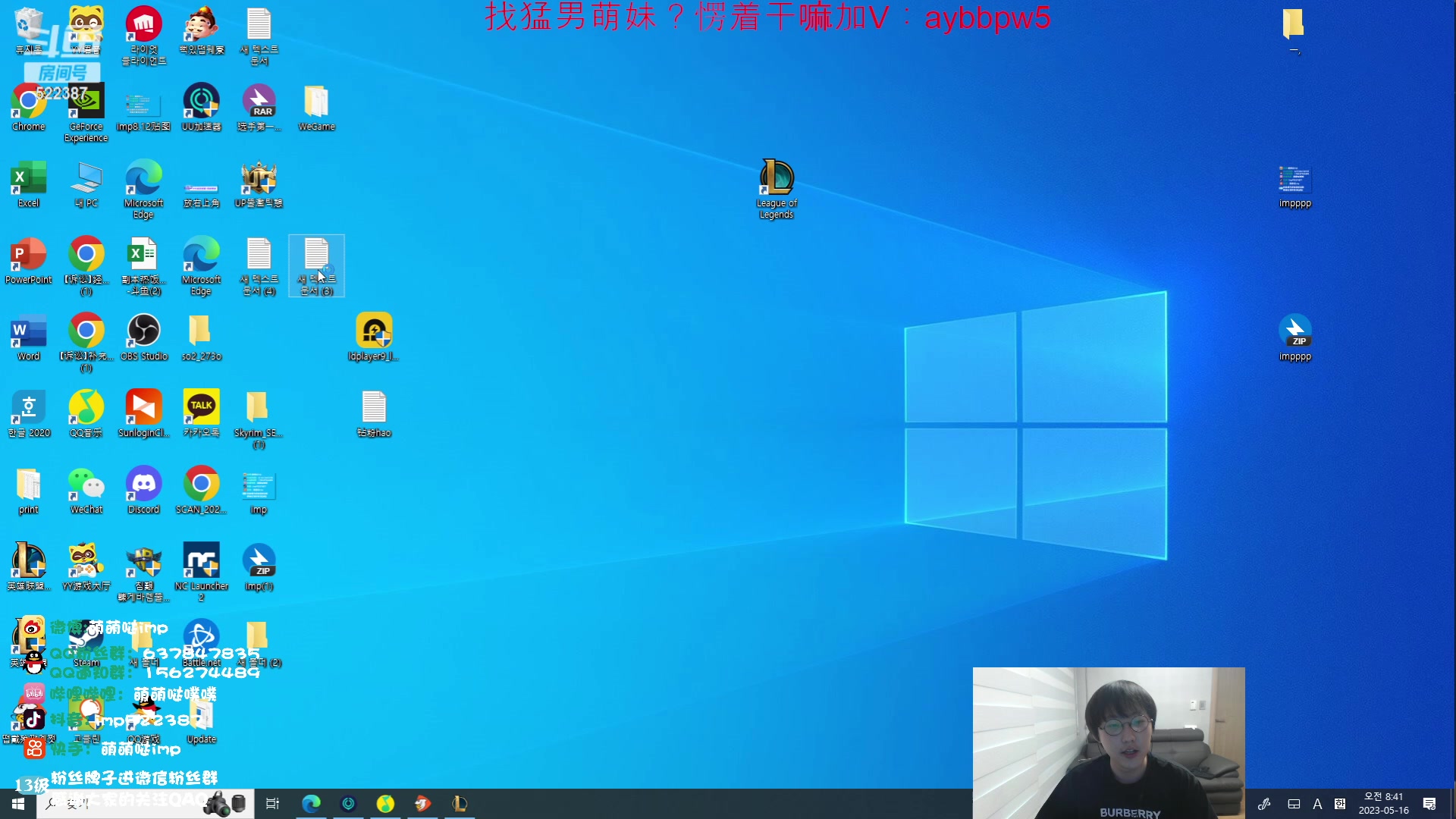Toggle the Korean/English IME mode indicator A
The image size is (1456, 819).
pos(1317,804)
